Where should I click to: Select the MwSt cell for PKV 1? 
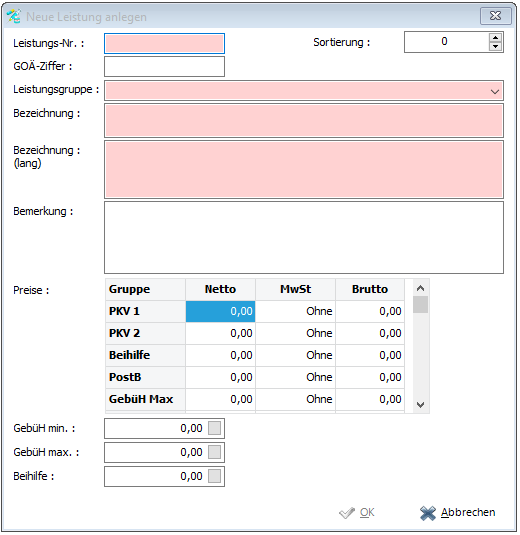pyautogui.click(x=295, y=312)
